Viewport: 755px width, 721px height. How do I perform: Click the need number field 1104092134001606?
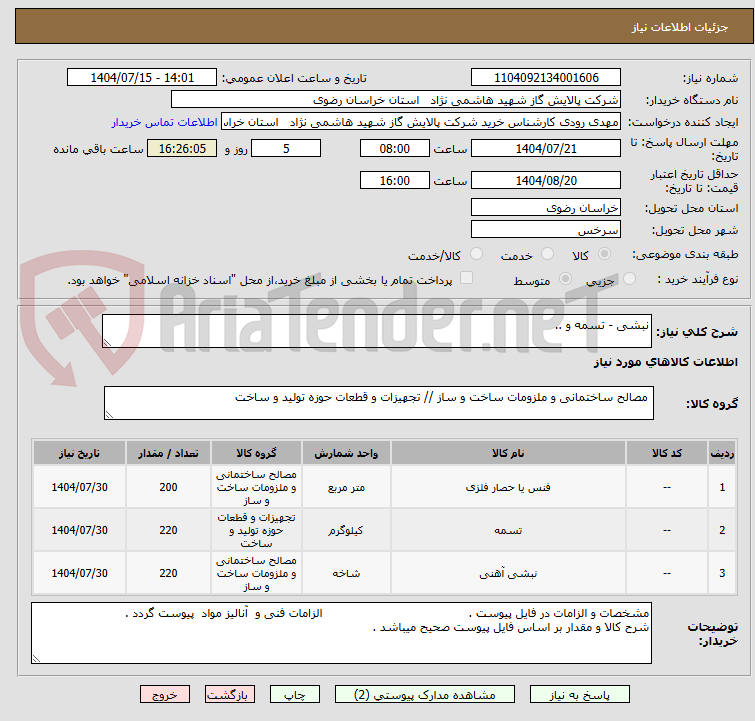click(546, 77)
